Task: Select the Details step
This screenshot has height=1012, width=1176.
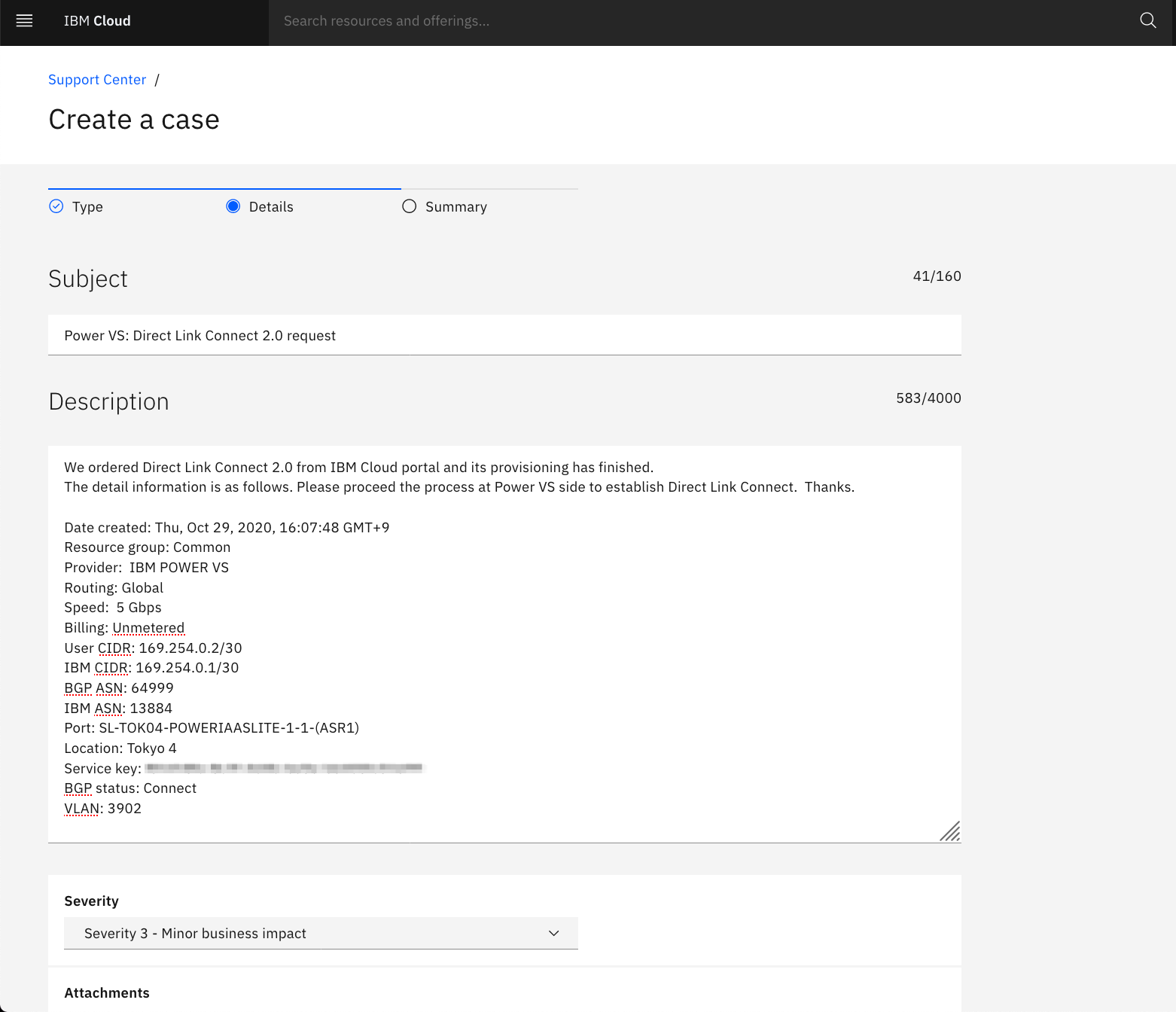Action: point(271,207)
